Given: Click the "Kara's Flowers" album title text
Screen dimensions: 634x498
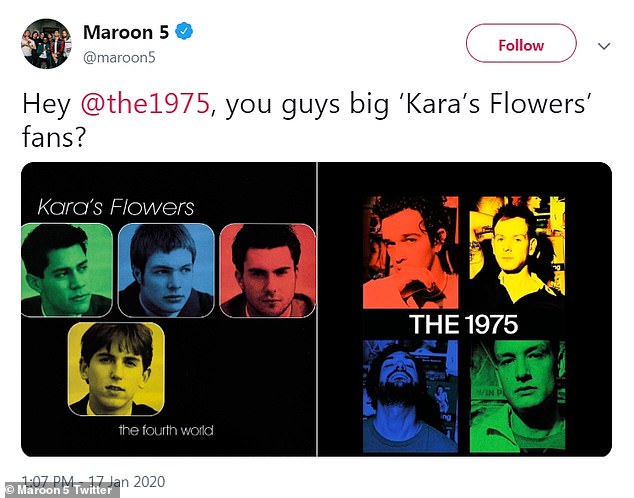Looking at the screenshot, I should 116,208.
